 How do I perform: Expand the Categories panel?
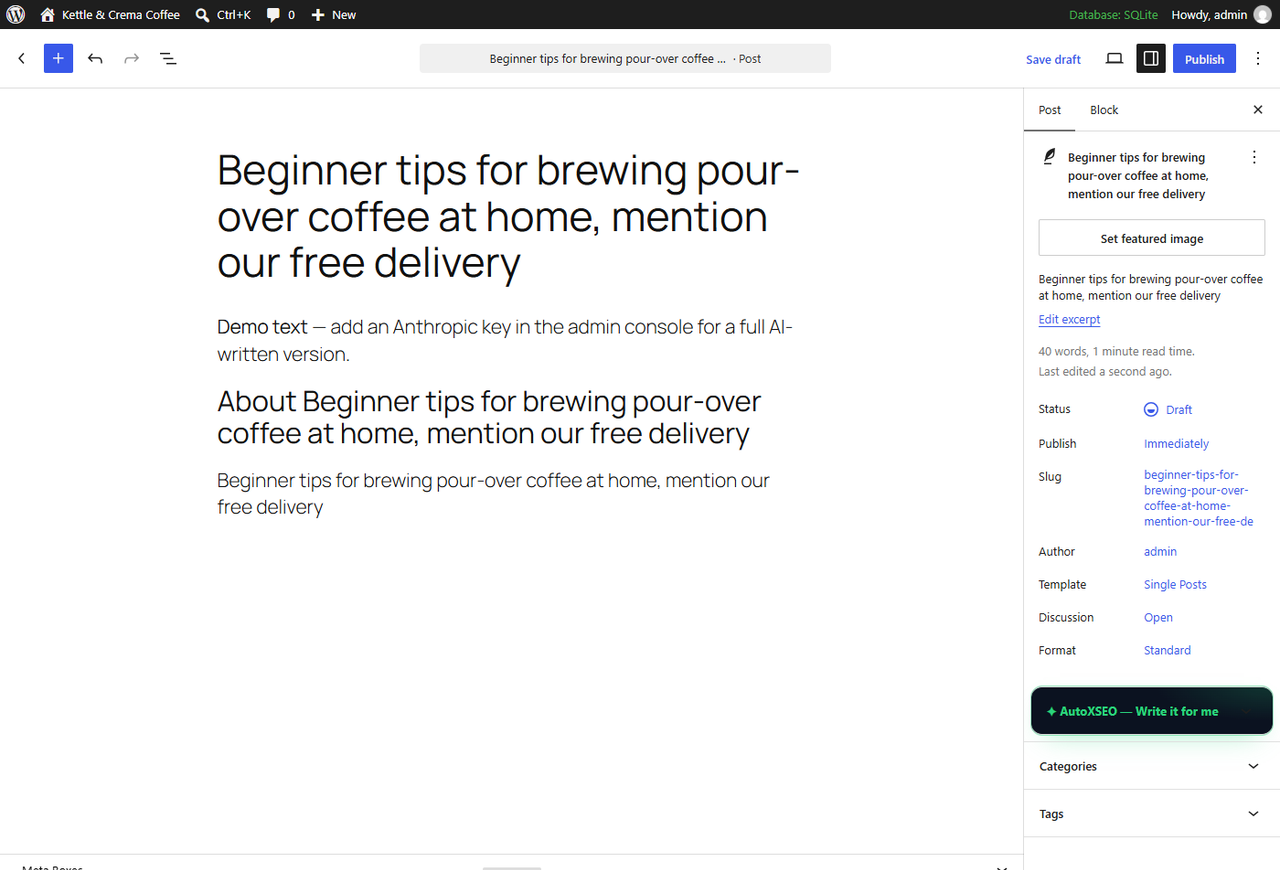1152,766
